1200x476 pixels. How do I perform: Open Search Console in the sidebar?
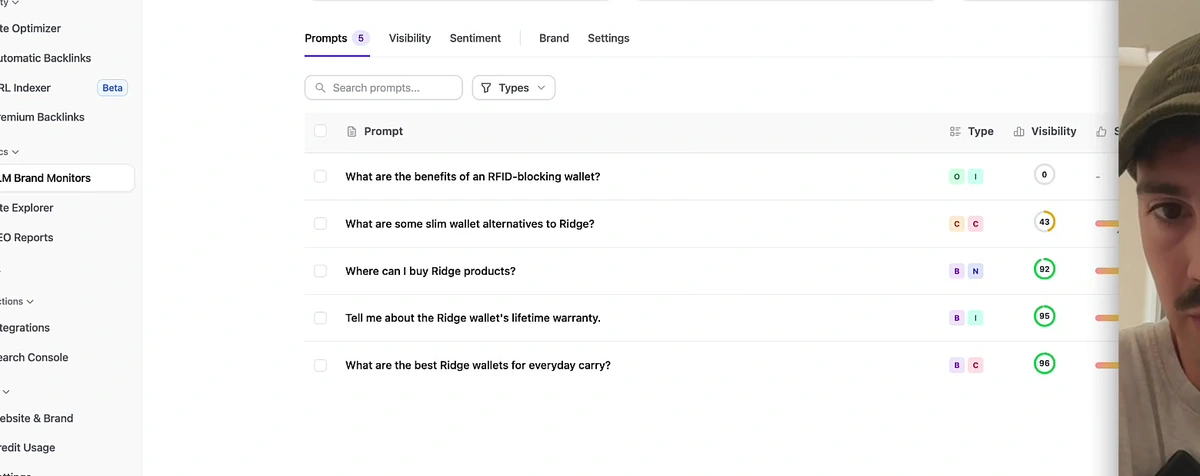click(36, 358)
